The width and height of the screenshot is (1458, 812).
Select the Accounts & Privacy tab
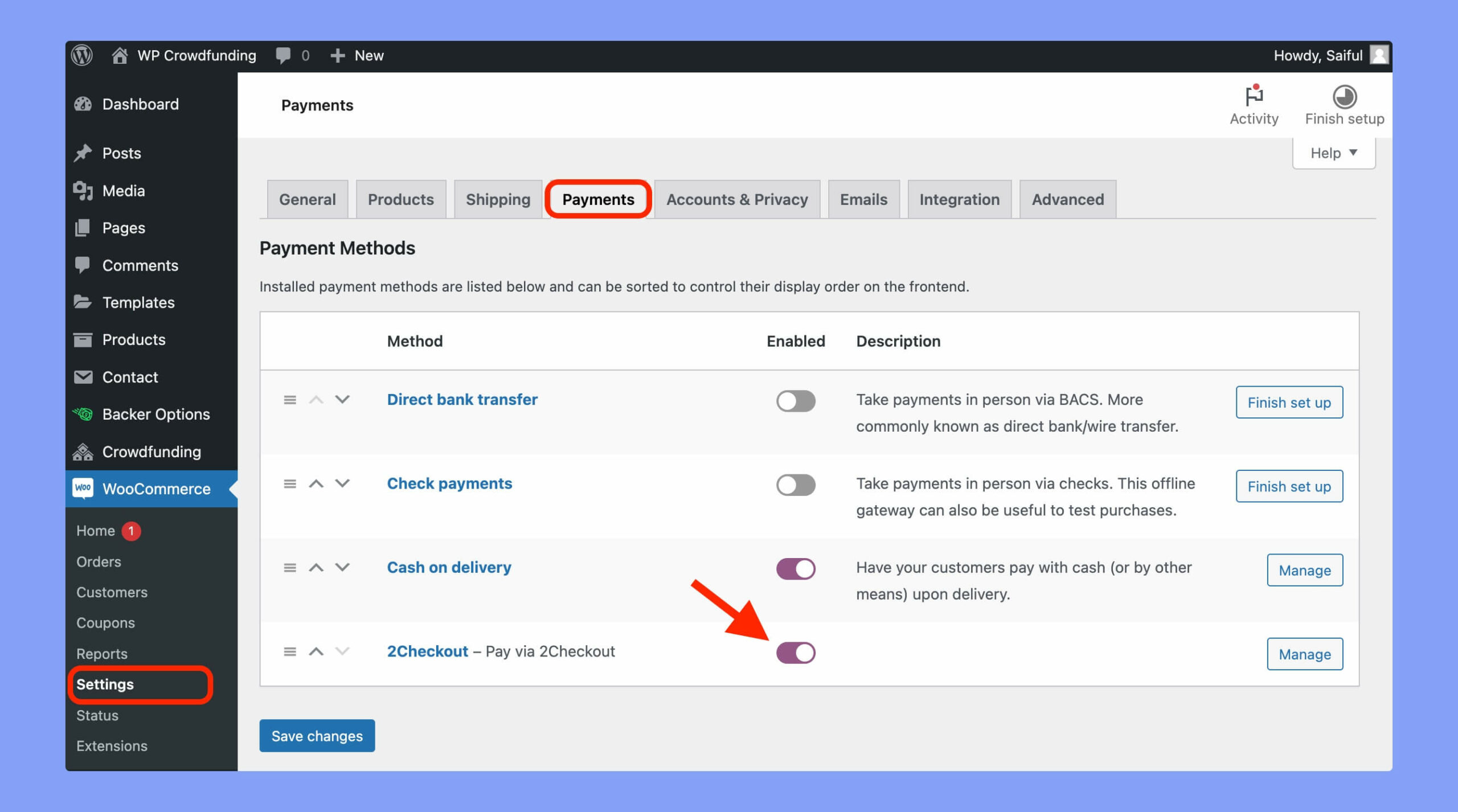[x=737, y=198]
